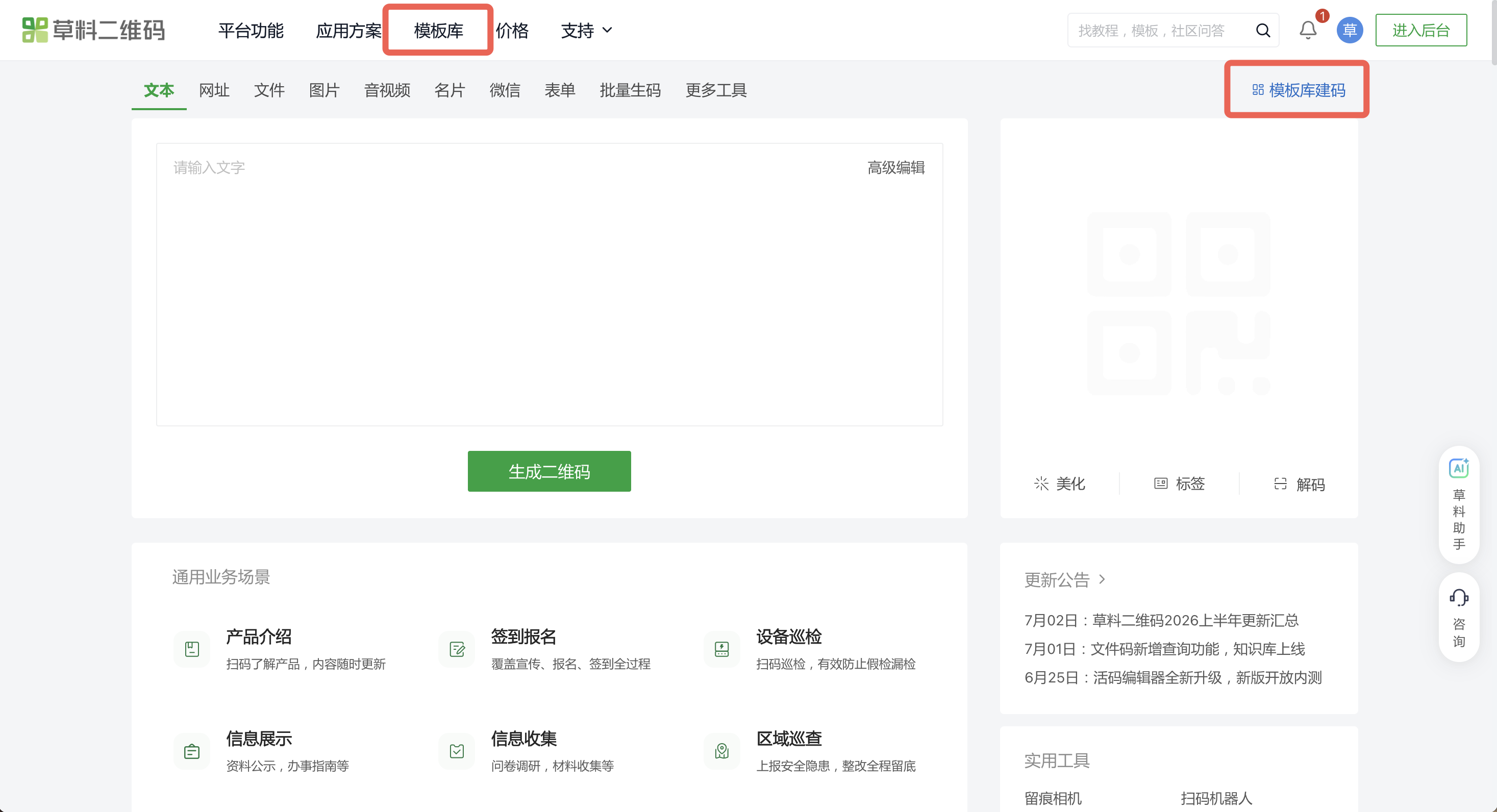This screenshot has height=812, width=1497.
Task: Open 高级编辑 editor link
Action: click(896, 167)
